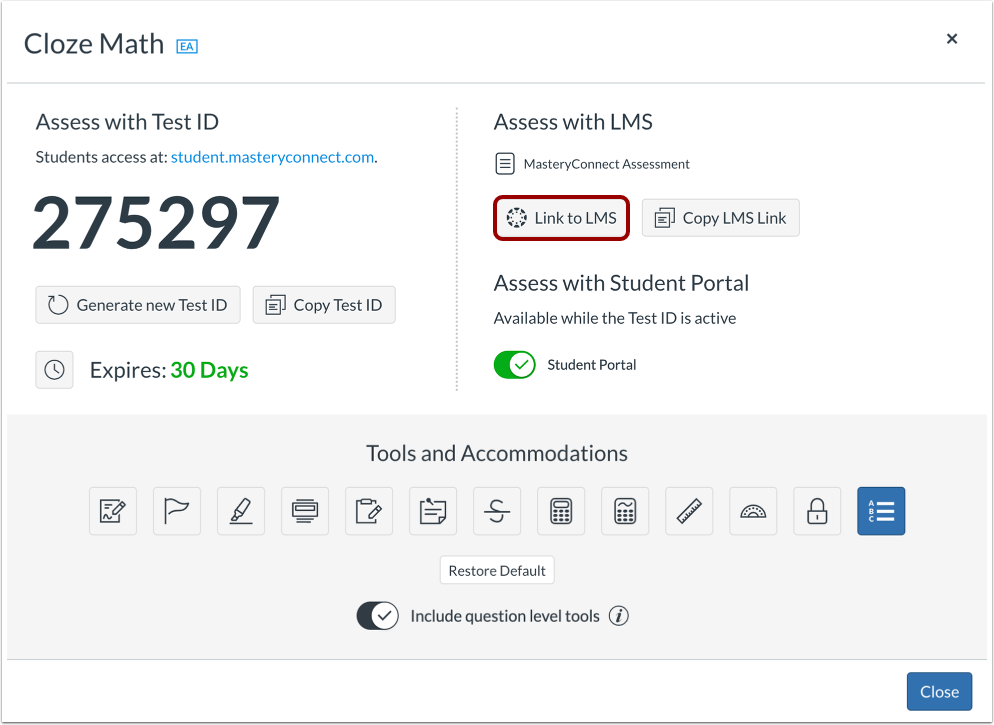Image resolution: width=994 pixels, height=725 pixels.
Task: Select the answer eliminator strikethrough tool
Action: click(x=497, y=511)
